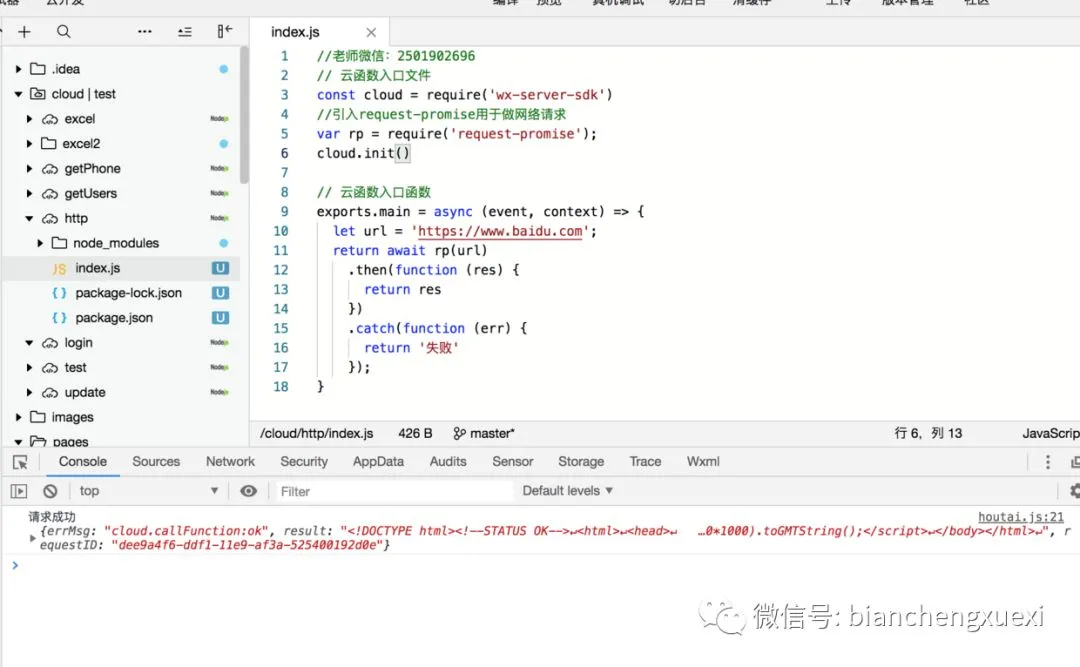Expand the excel2 folder
Screen dimensions: 1080x667
(x=29, y=143)
